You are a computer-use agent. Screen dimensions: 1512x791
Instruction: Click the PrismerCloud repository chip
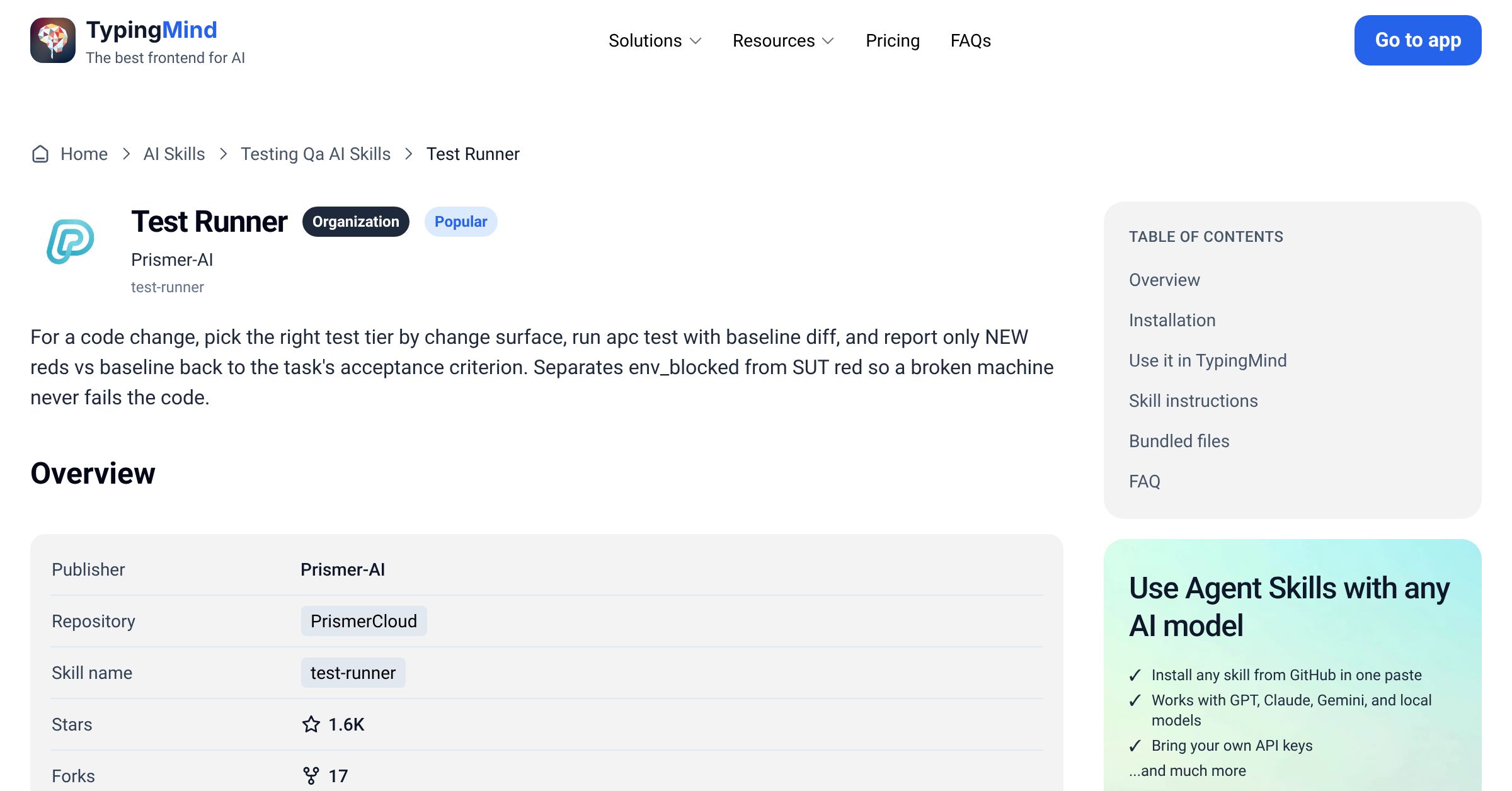[364, 621]
